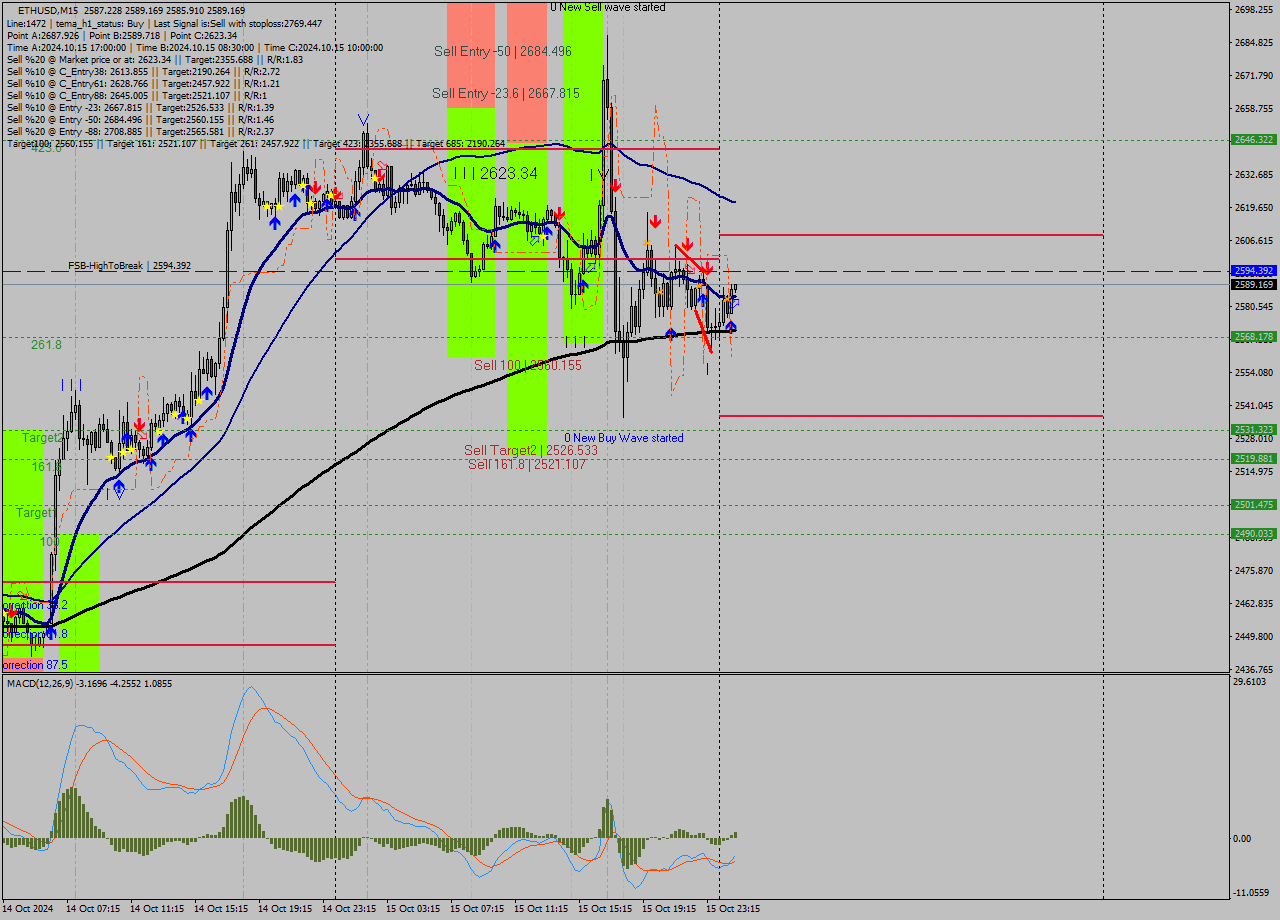The height and width of the screenshot is (920, 1280).
Task: Select the 'Sell %20 @ Entry -88' row
Action: 140,131
